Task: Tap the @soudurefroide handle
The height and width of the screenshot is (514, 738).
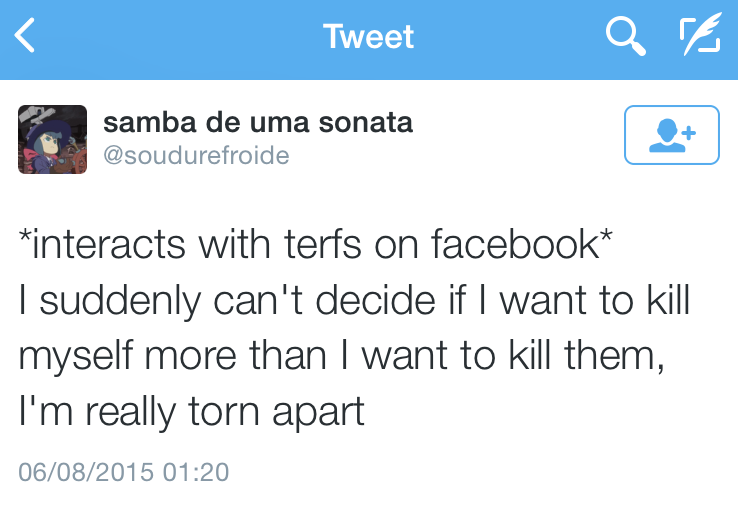Action: pos(195,155)
